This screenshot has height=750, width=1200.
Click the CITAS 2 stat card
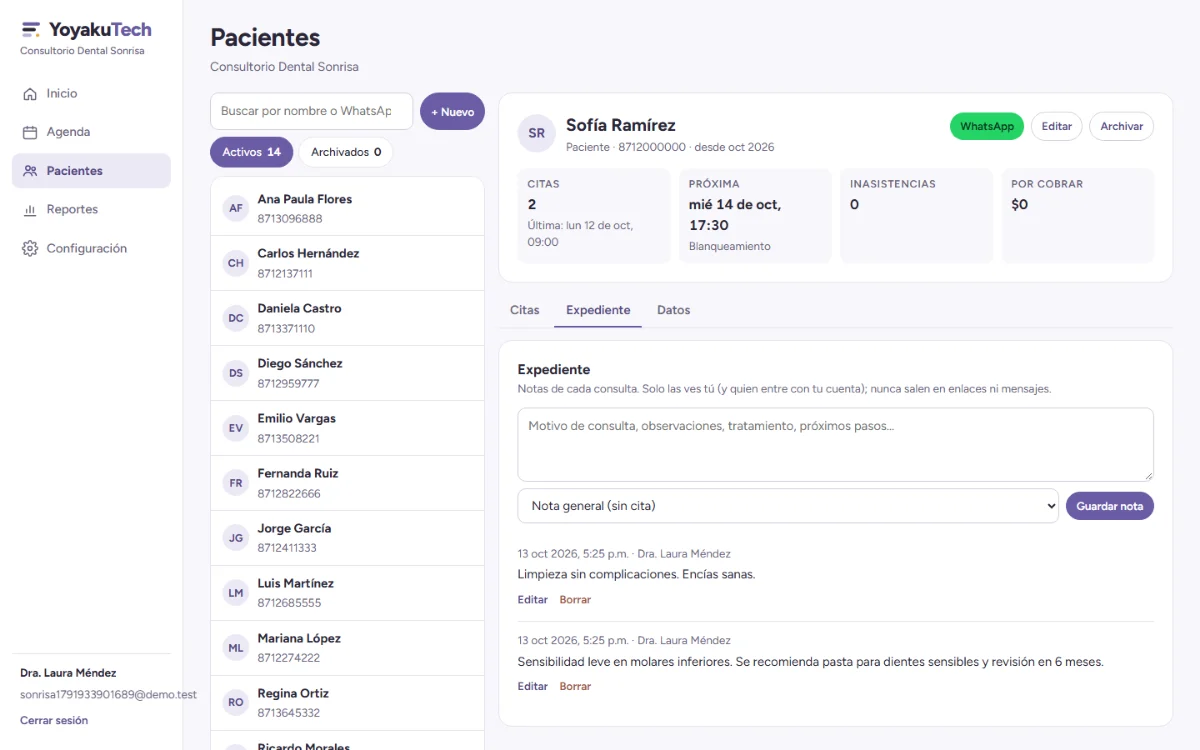(x=594, y=216)
